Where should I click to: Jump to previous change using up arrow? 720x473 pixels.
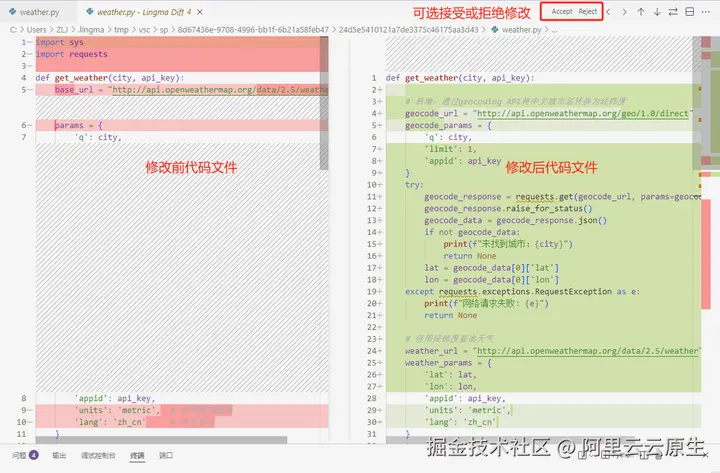click(641, 12)
